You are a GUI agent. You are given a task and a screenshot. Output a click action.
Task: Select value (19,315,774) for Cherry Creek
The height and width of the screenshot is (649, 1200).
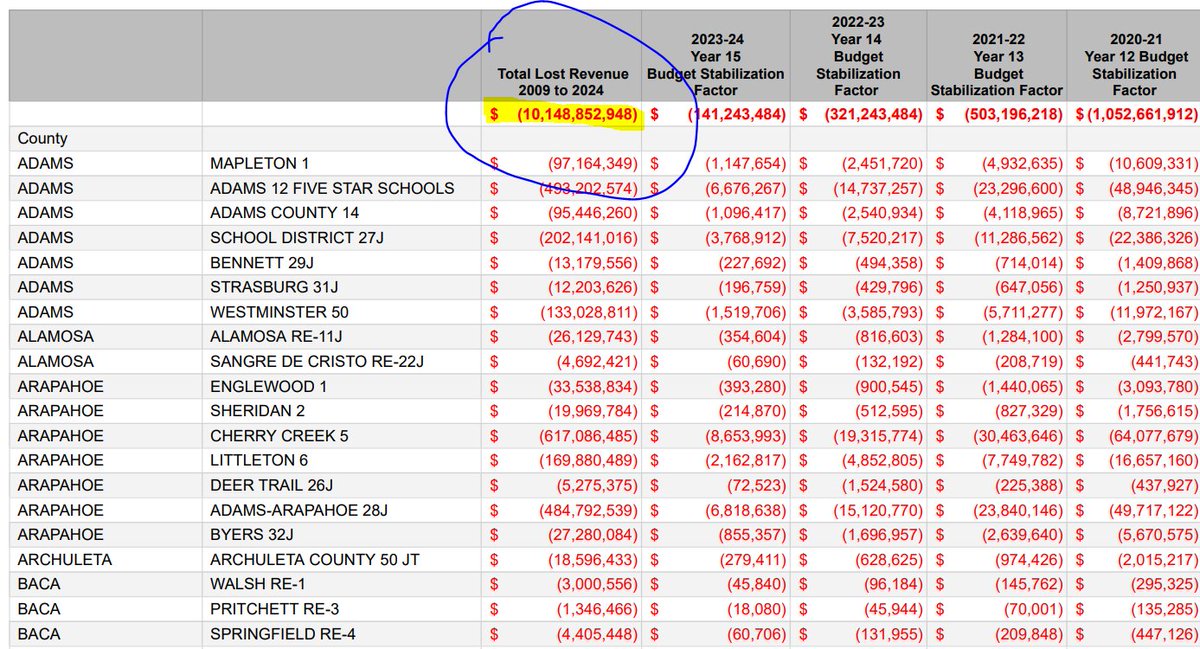[x=879, y=436]
